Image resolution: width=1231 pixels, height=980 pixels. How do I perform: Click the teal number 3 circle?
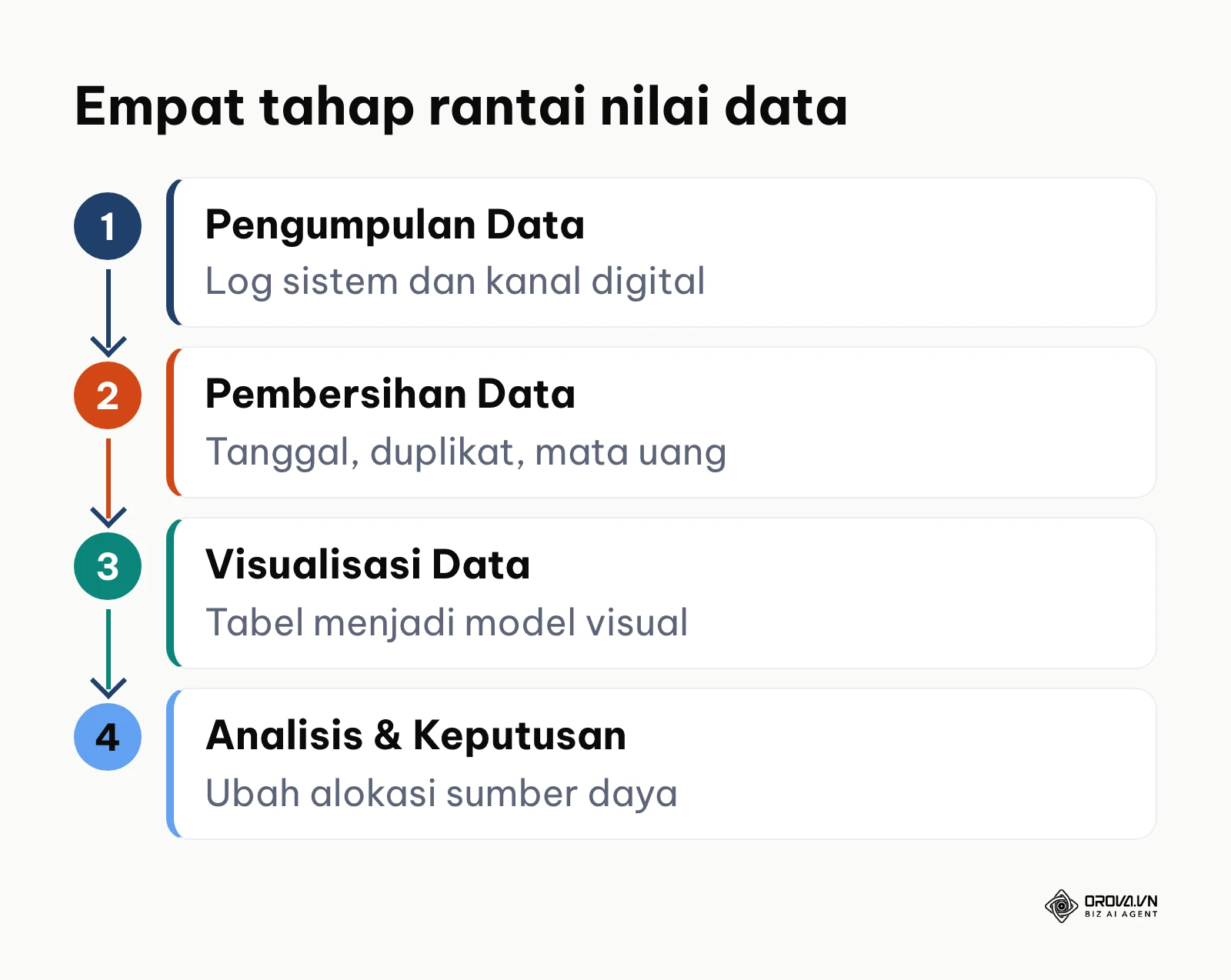pos(108,566)
